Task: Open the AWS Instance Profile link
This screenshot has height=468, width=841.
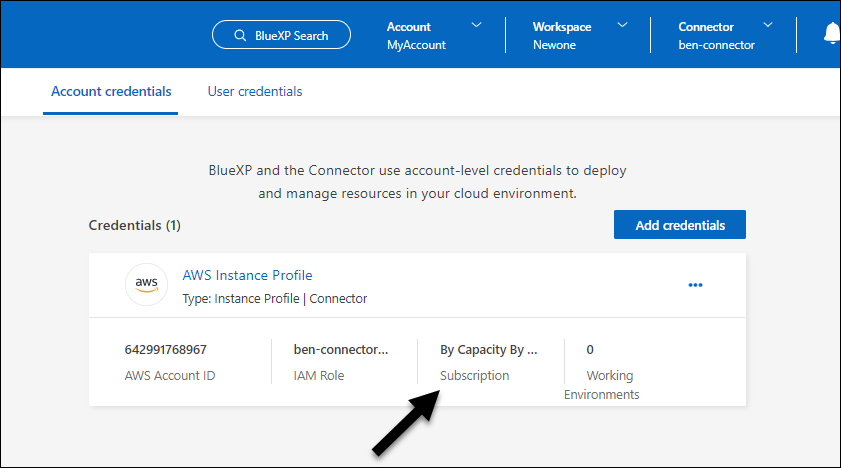Action: pos(247,275)
